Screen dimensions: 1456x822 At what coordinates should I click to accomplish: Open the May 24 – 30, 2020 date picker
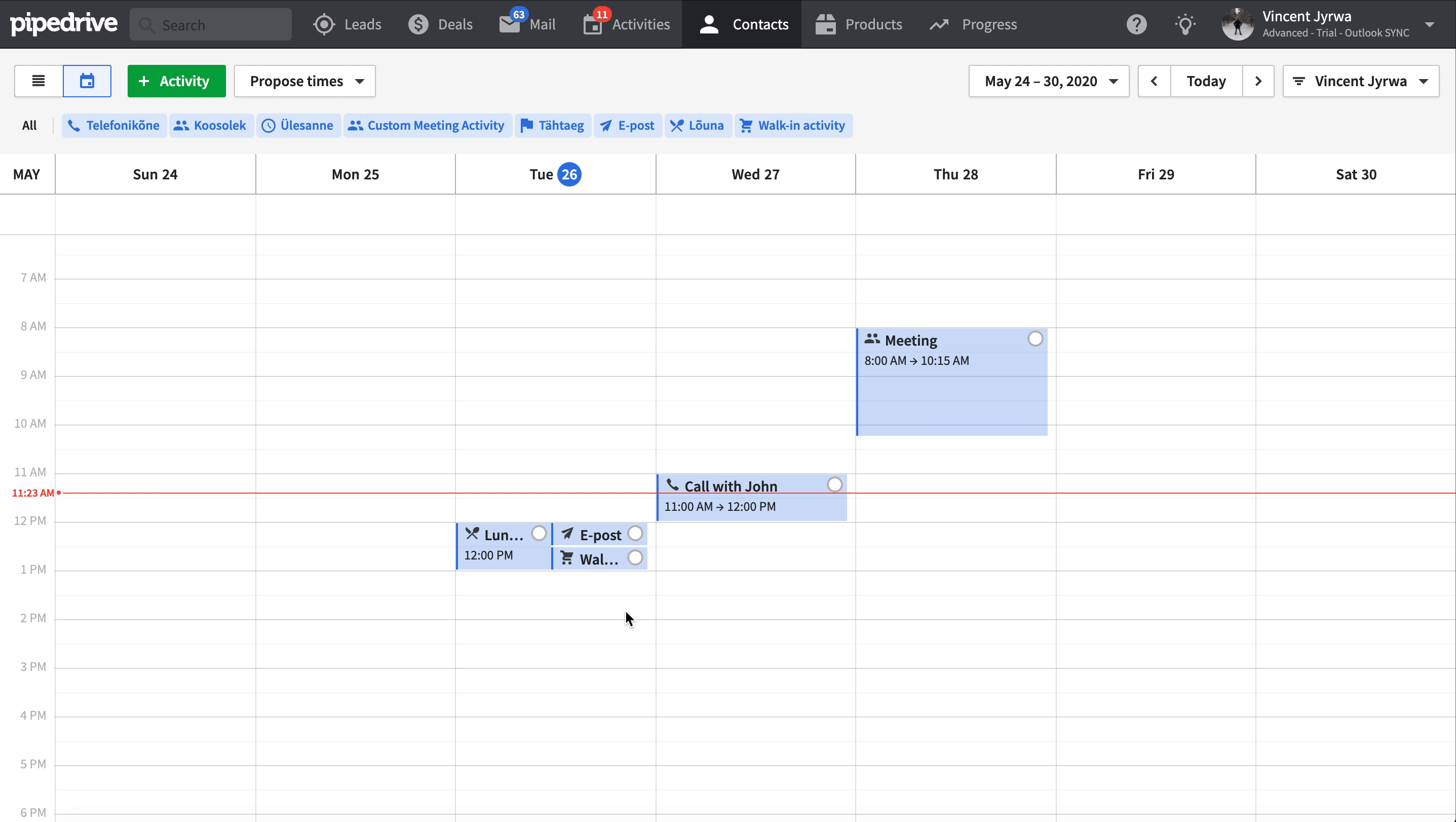(1049, 81)
